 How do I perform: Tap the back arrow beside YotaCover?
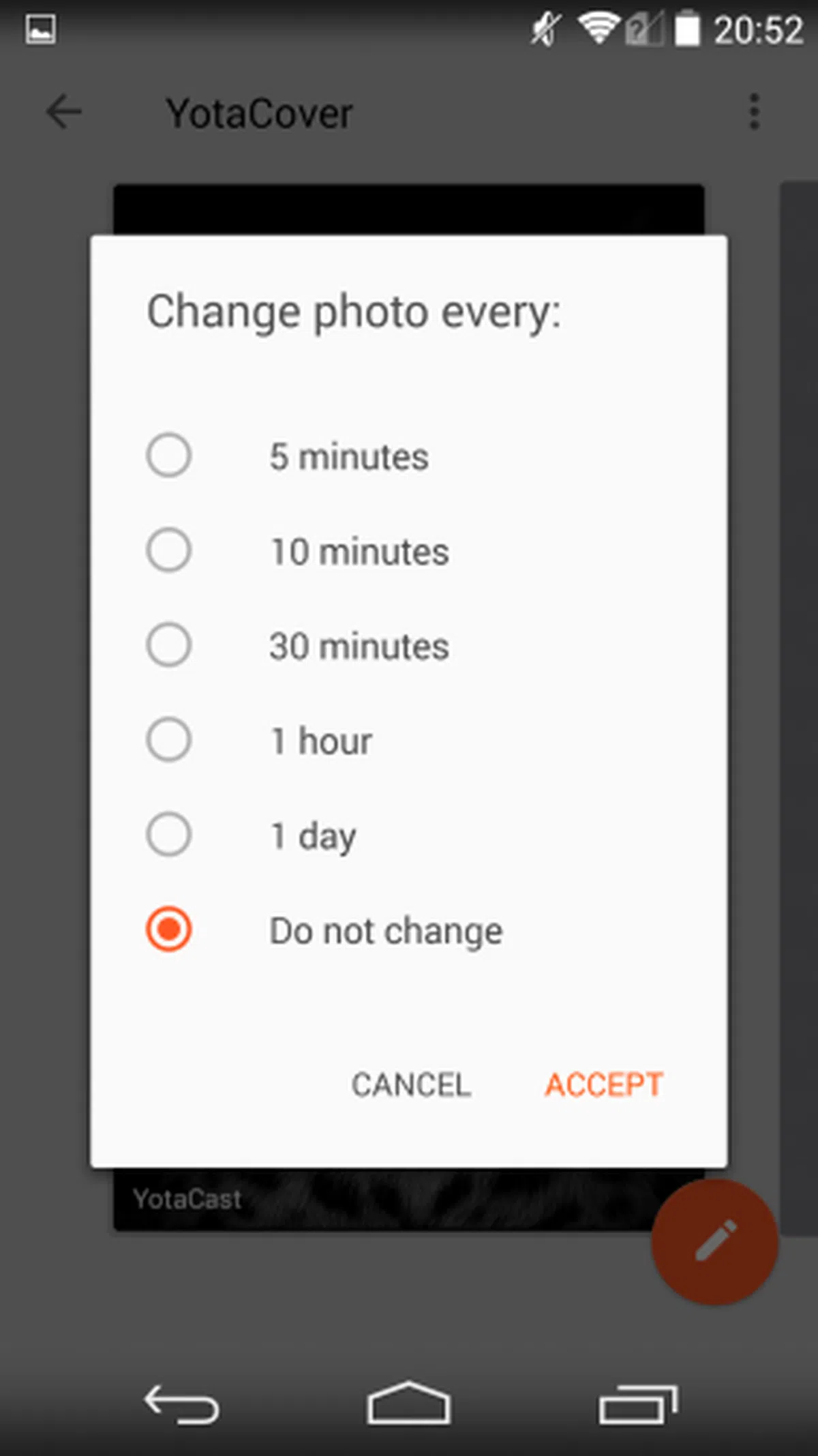click(64, 113)
